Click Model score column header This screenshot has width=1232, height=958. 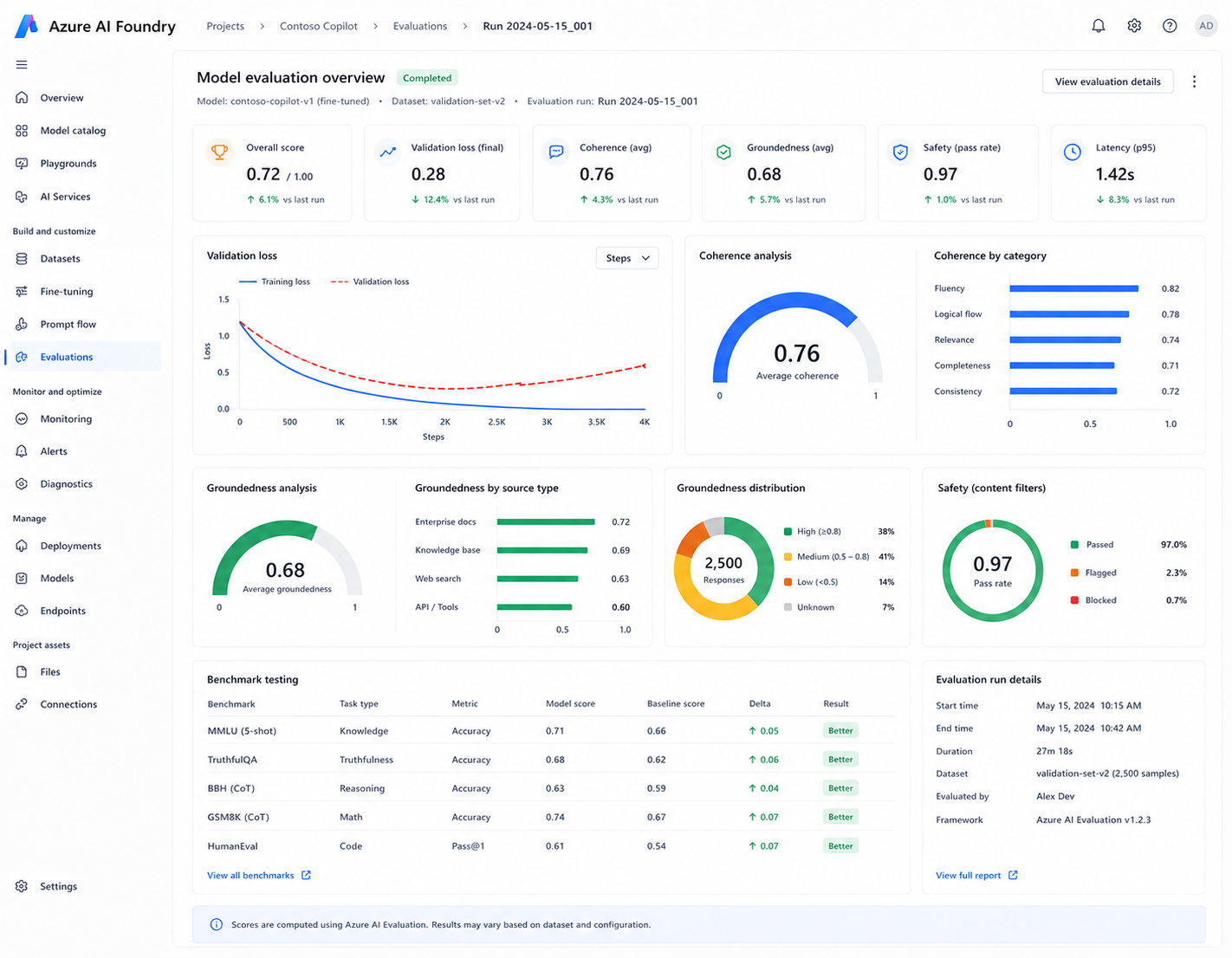pos(570,704)
